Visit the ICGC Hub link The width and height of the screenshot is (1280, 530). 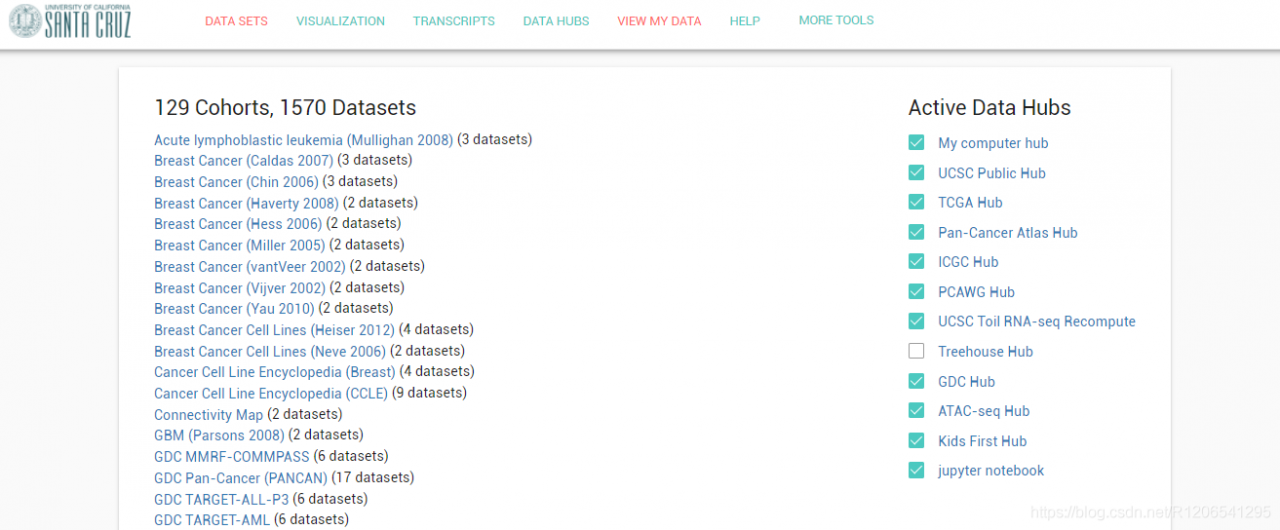(x=968, y=262)
